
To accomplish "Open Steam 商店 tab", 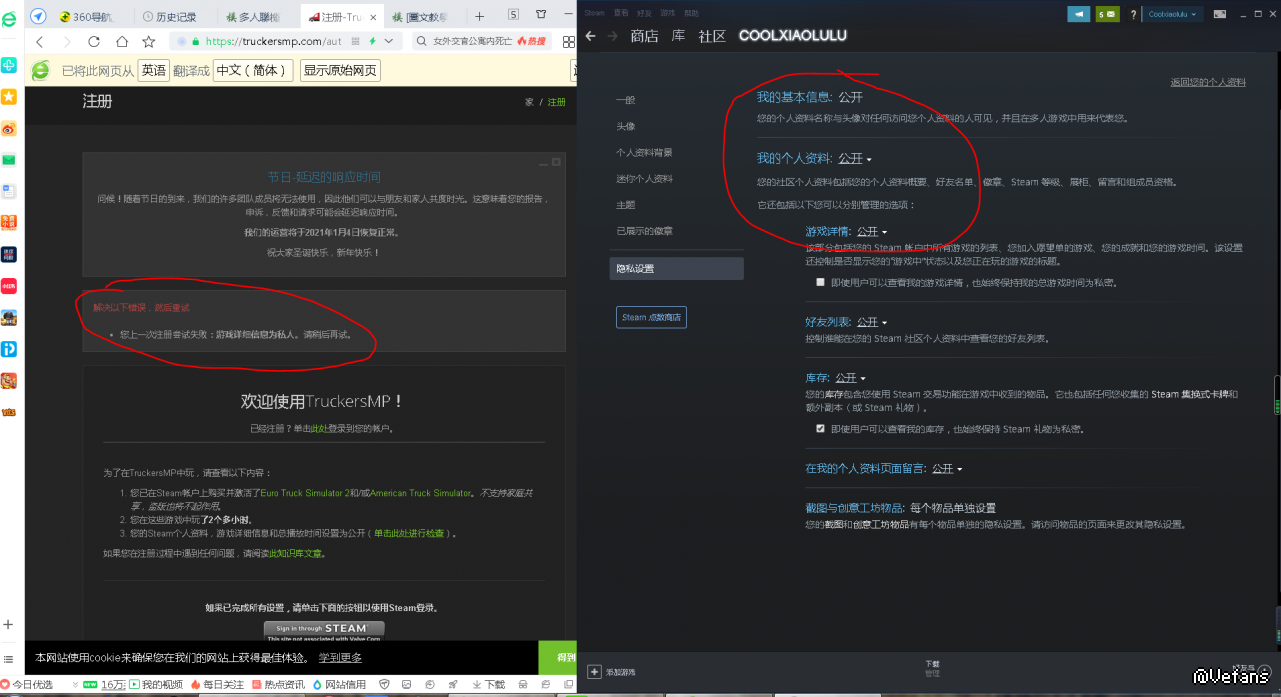I will point(644,36).
